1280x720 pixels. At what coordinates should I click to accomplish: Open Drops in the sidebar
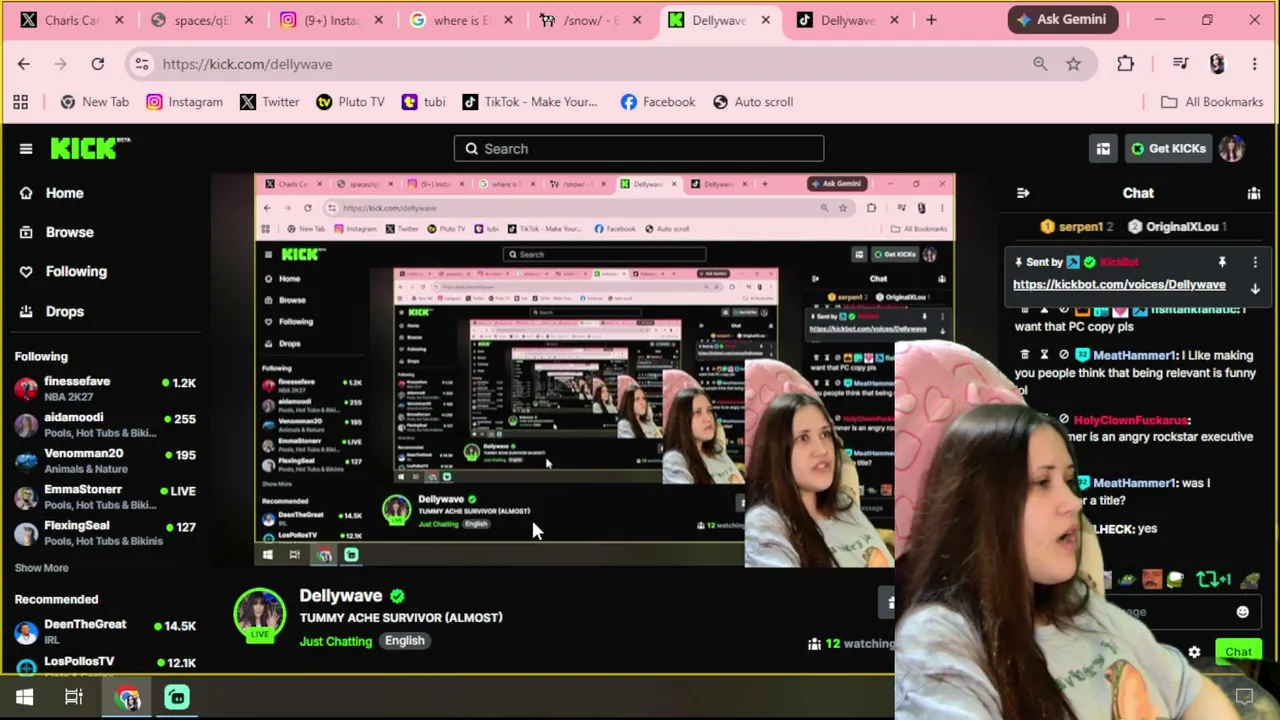point(64,311)
